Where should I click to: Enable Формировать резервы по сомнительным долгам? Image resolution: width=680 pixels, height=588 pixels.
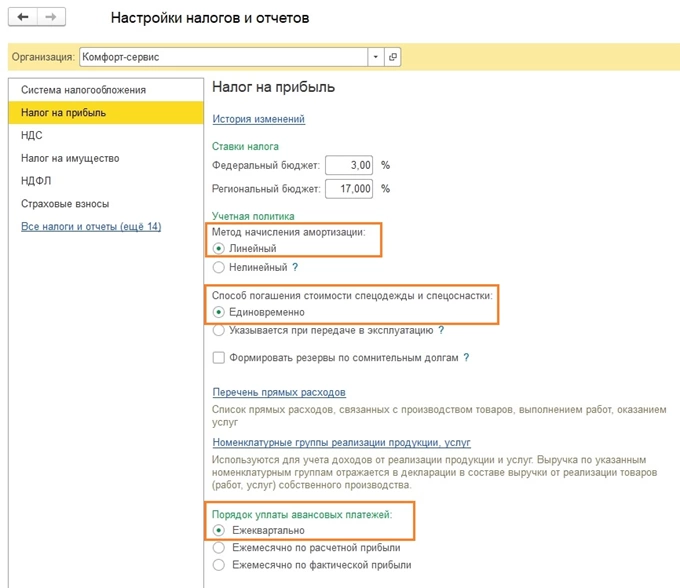point(219,358)
